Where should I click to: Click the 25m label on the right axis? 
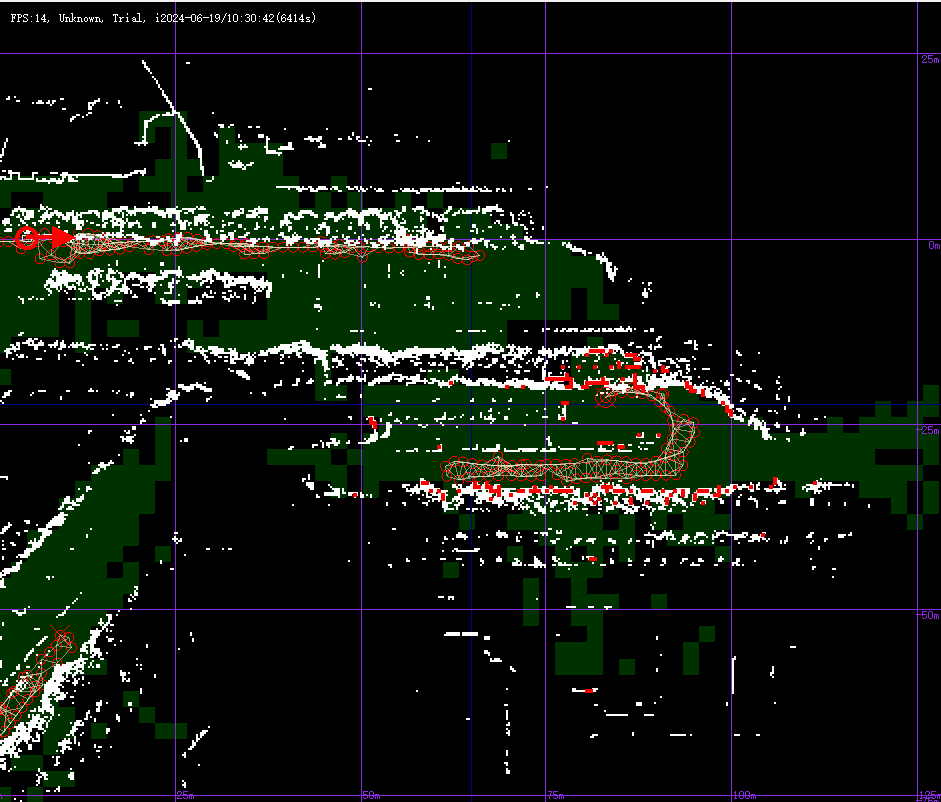click(x=929, y=60)
